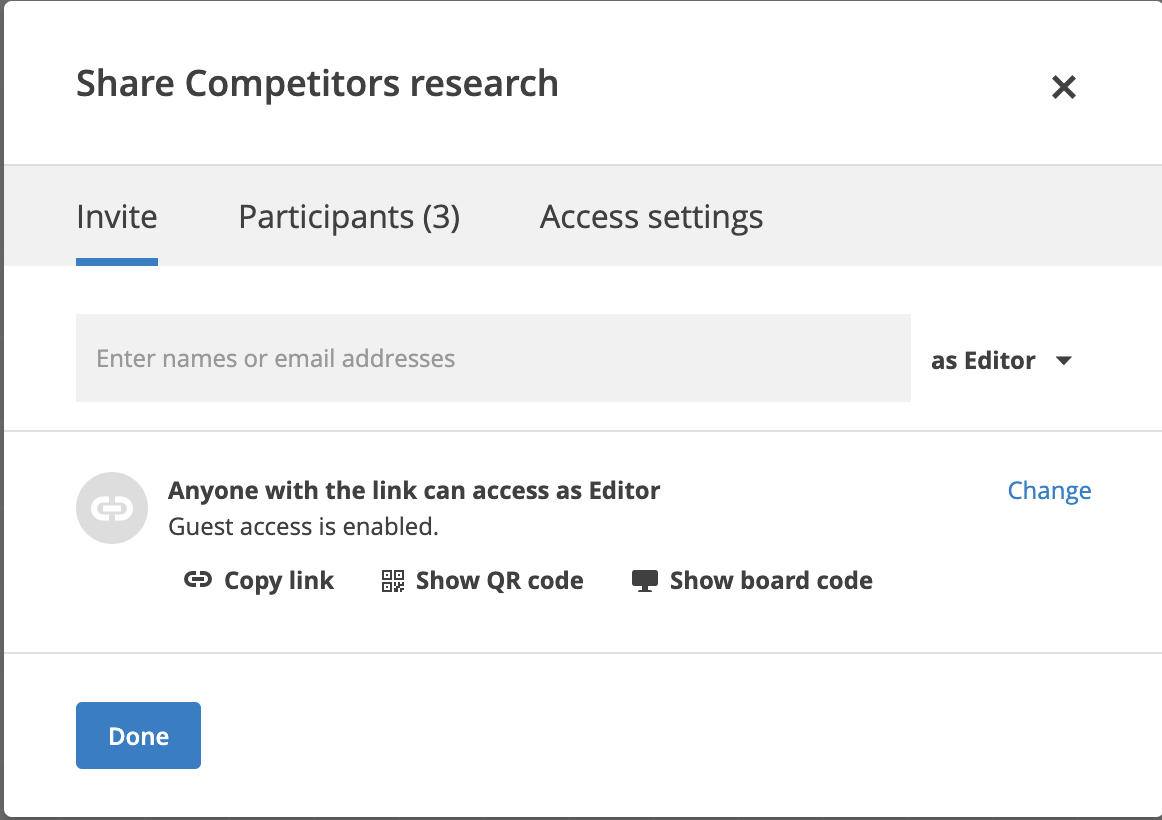
Task: Click Show board code
Action: [750, 580]
